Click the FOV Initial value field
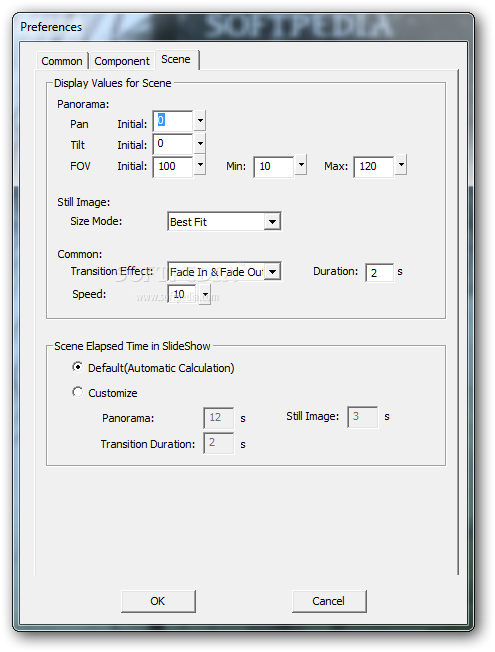 173,167
